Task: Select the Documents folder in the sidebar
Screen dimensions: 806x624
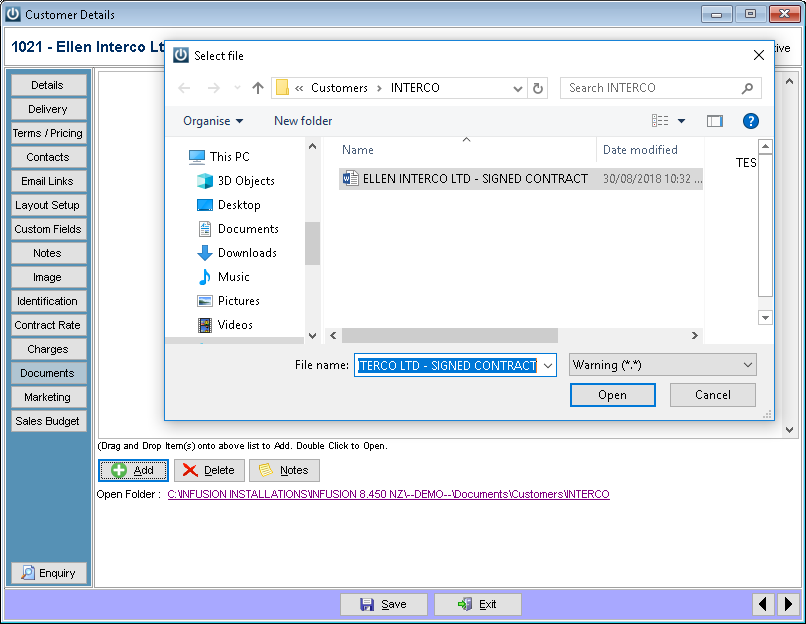Action: [247, 228]
